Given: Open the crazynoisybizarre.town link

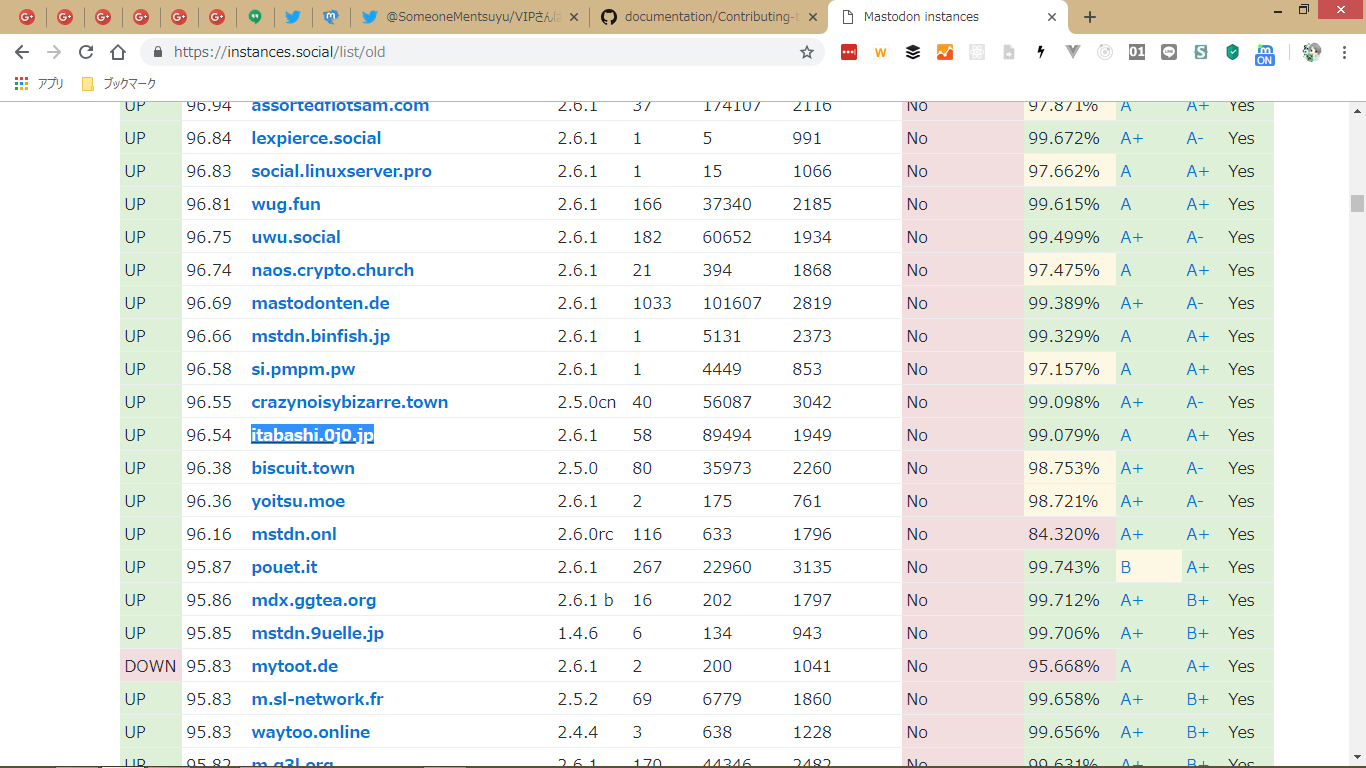Looking at the screenshot, I should pos(349,402).
